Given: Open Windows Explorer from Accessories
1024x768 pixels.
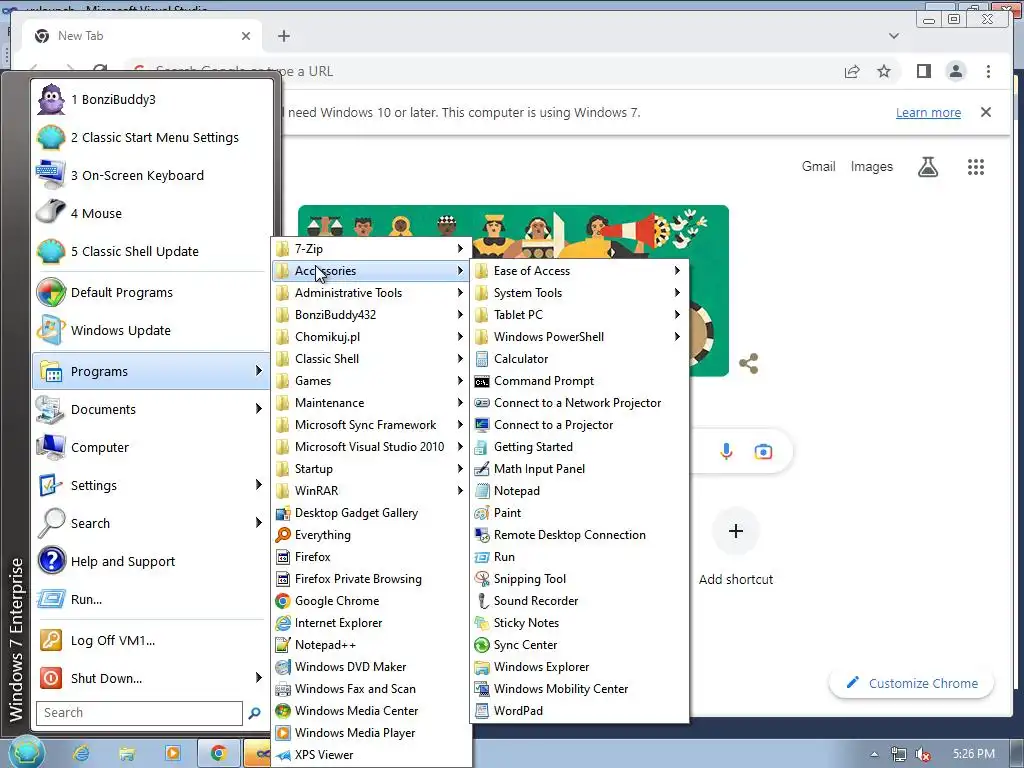Looking at the screenshot, I should point(579,667).
